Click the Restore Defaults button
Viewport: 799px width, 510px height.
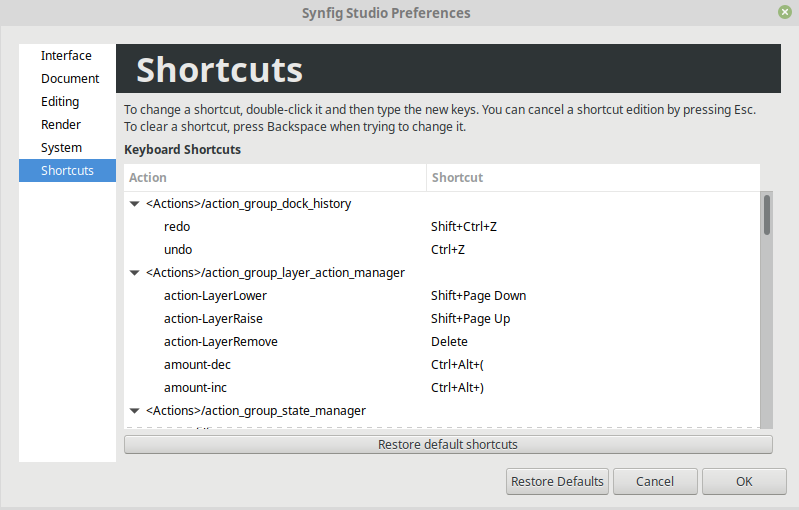pyautogui.click(x=557, y=481)
